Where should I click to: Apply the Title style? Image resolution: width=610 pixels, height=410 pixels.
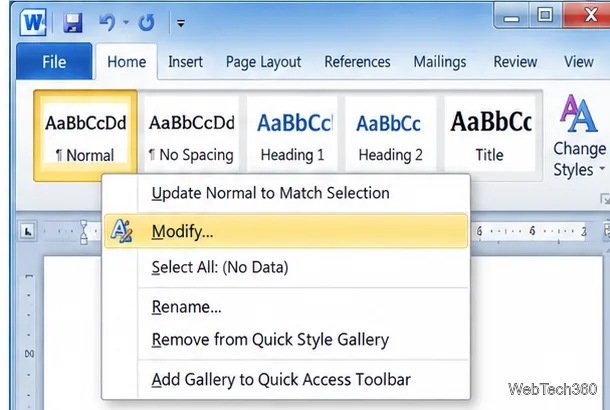point(490,135)
